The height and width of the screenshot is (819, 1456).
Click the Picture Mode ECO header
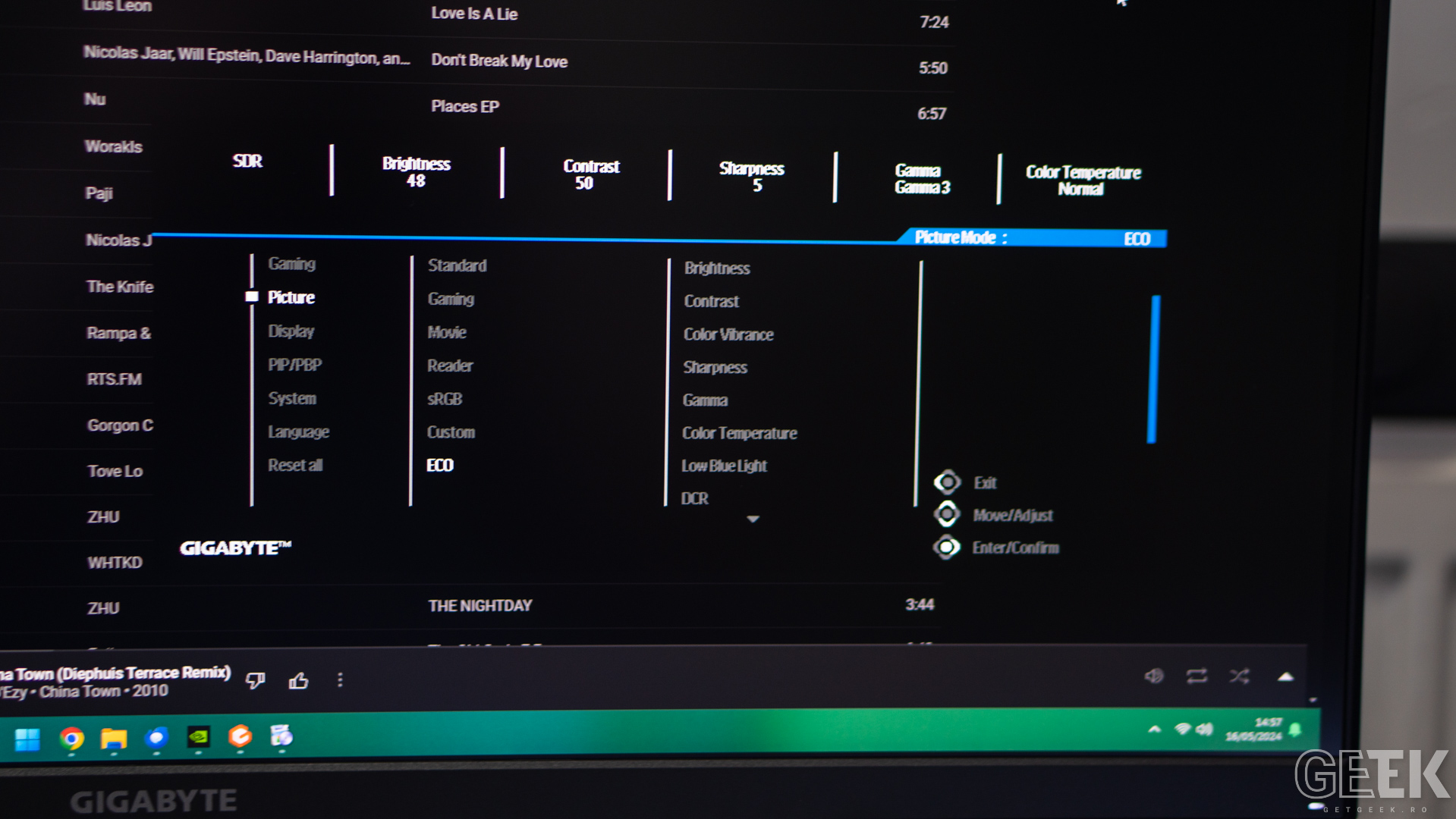pyautogui.click(x=1032, y=238)
